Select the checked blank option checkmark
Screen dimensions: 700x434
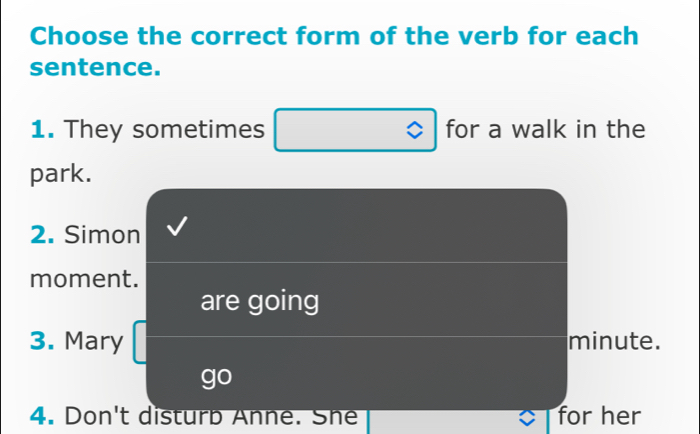pyautogui.click(x=176, y=229)
